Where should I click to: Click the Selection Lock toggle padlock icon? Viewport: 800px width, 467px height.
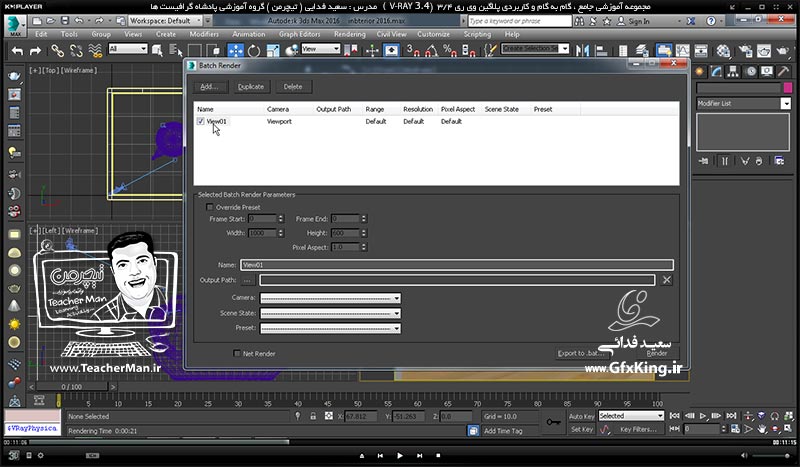(313, 416)
